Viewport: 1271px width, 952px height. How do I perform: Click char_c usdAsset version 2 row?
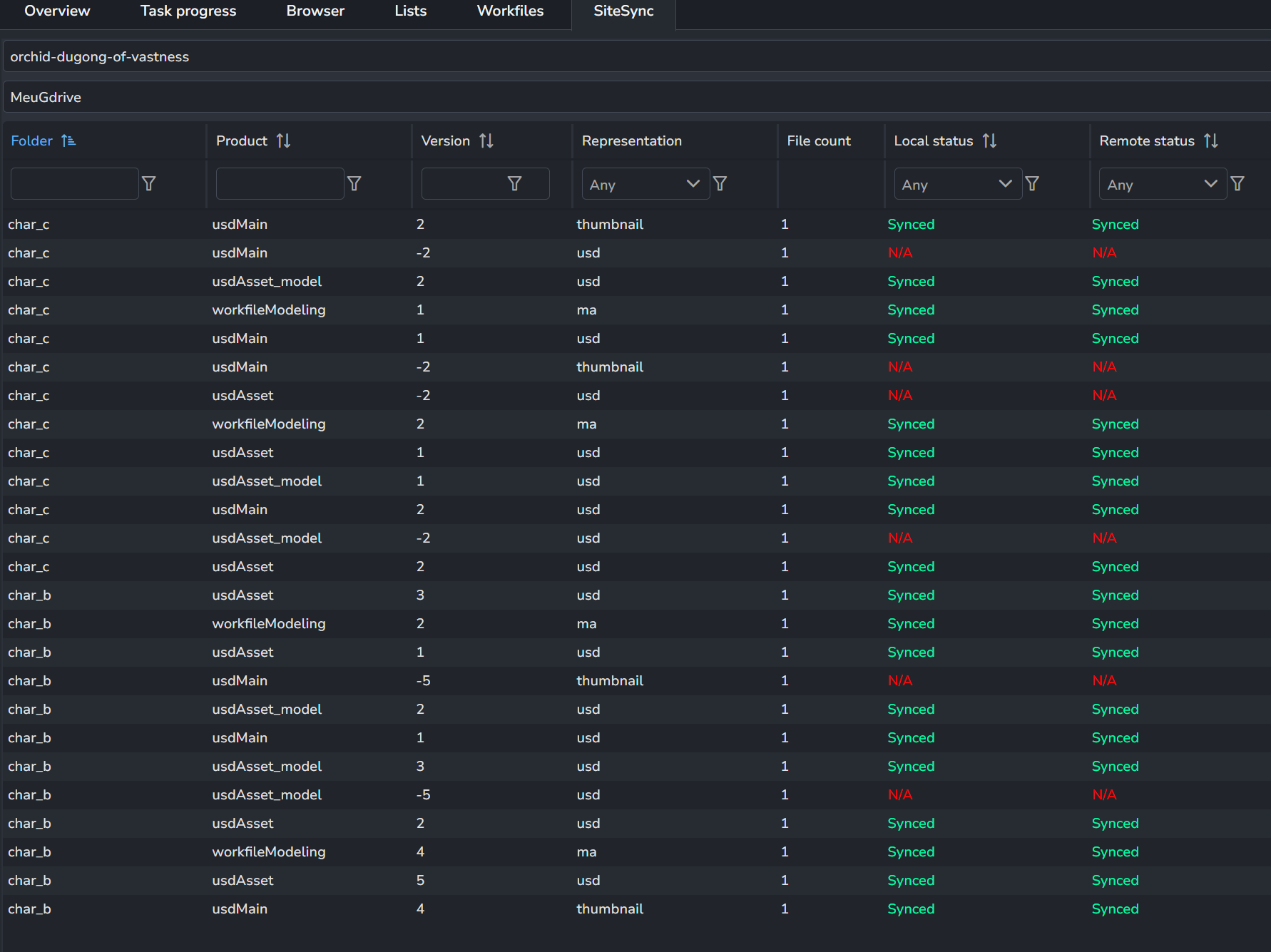coord(635,567)
